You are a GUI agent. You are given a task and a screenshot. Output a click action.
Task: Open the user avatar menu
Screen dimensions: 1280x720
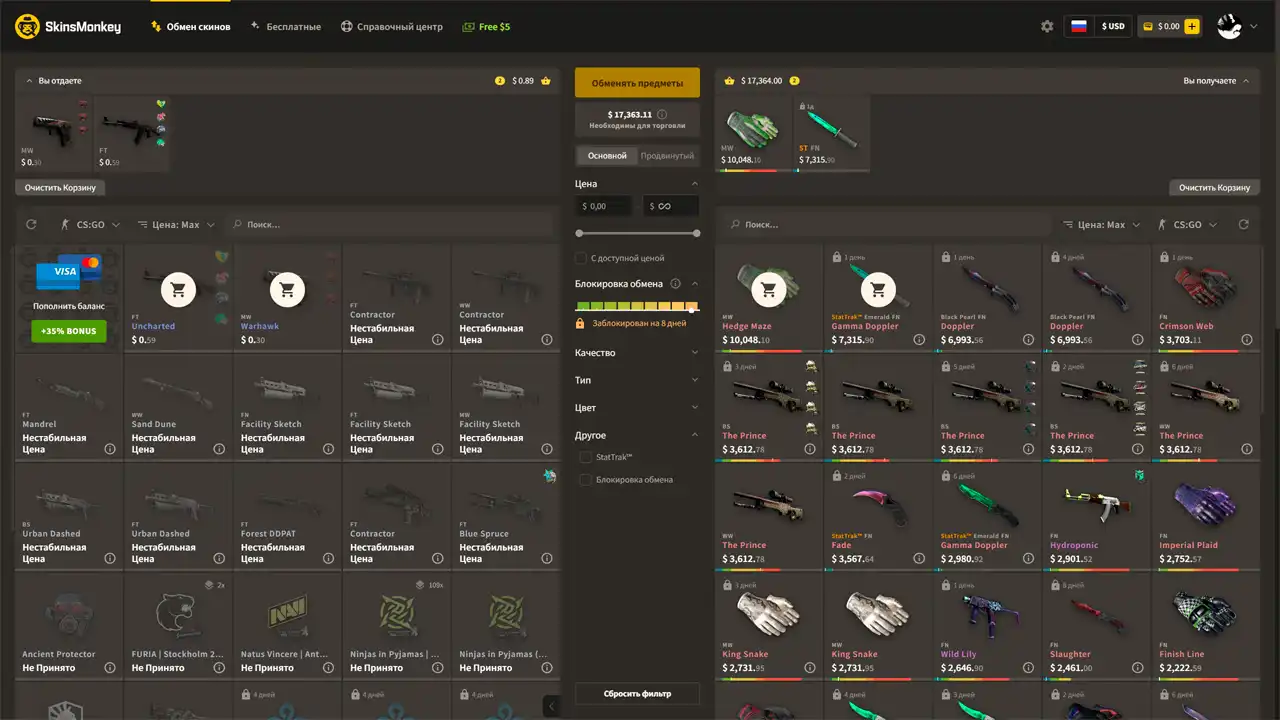pyautogui.click(x=1237, y=27)
